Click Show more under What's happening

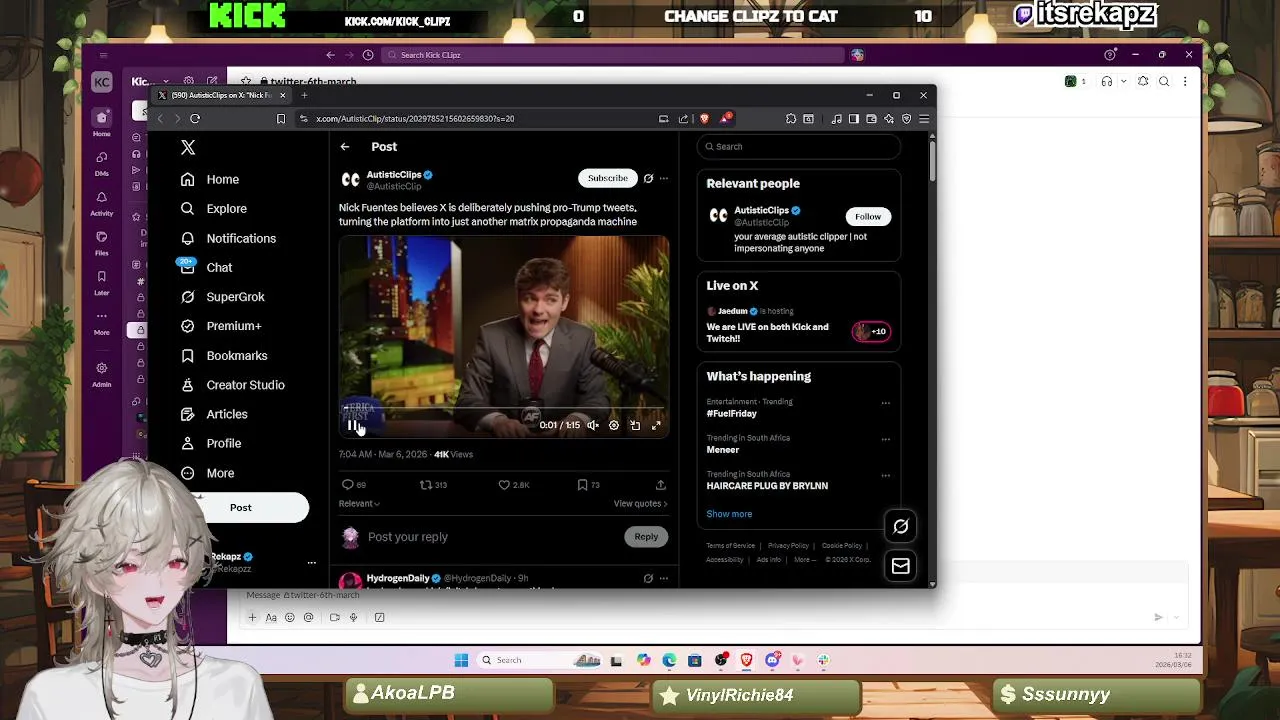pos(729,514)
